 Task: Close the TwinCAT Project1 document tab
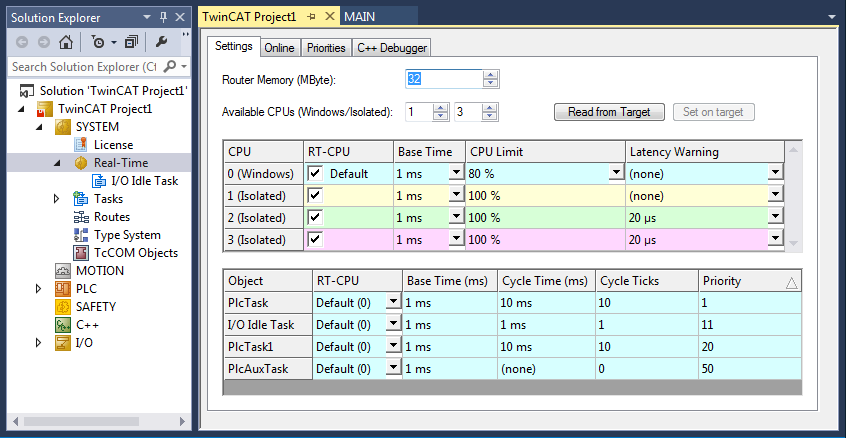point(329,17)
